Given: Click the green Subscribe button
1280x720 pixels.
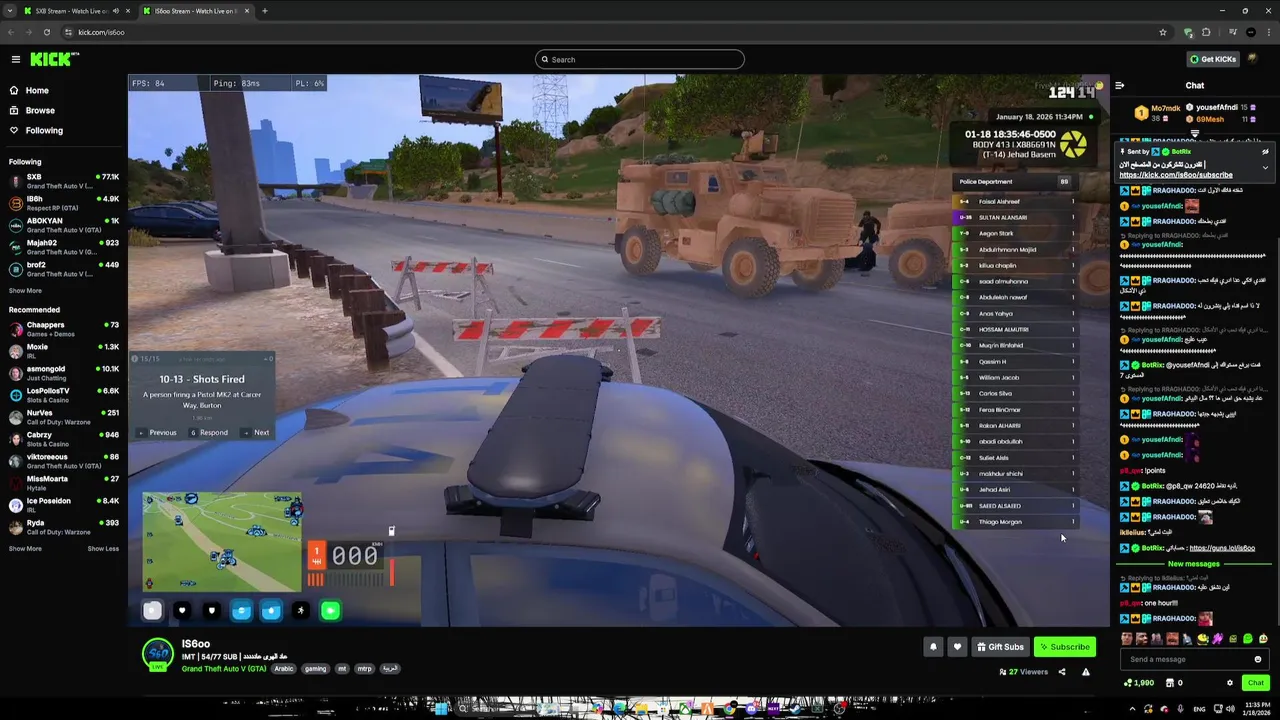Looking at the screenshot, I should tap(1065, 647).
